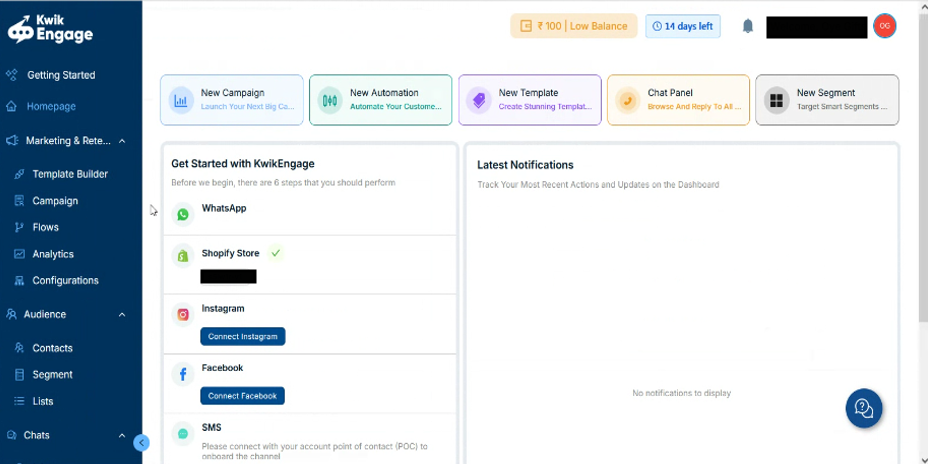Screen dimensions: 928x464
Task: Collapse the Audience section chevron
Action: pos(122,314)
